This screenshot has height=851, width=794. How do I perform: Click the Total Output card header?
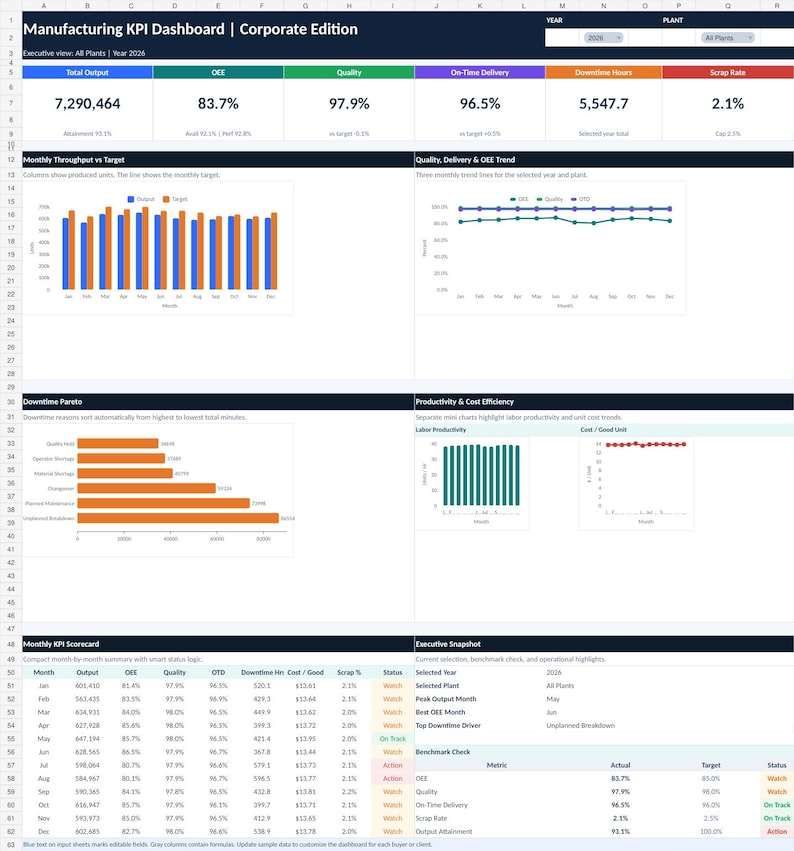point(87,72)
